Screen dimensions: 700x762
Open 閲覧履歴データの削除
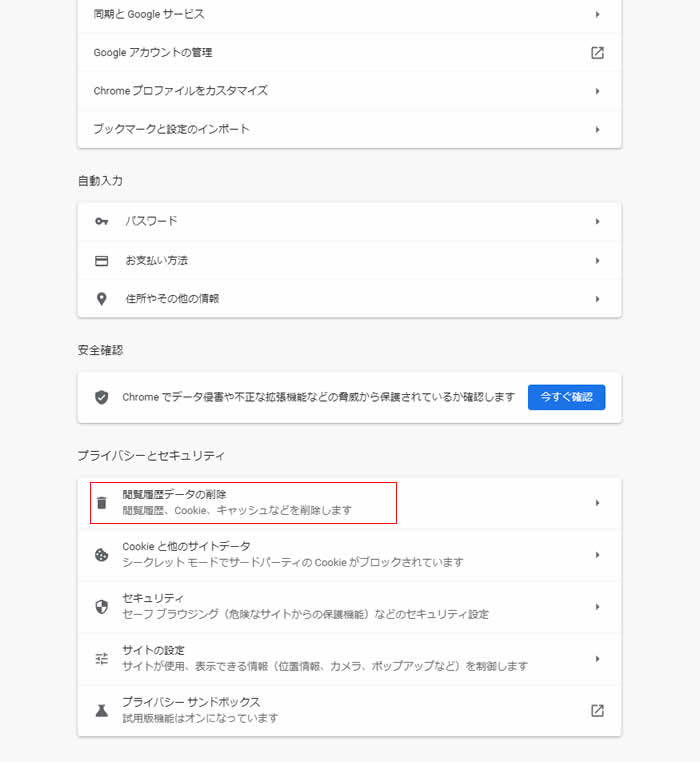point(350,502)
